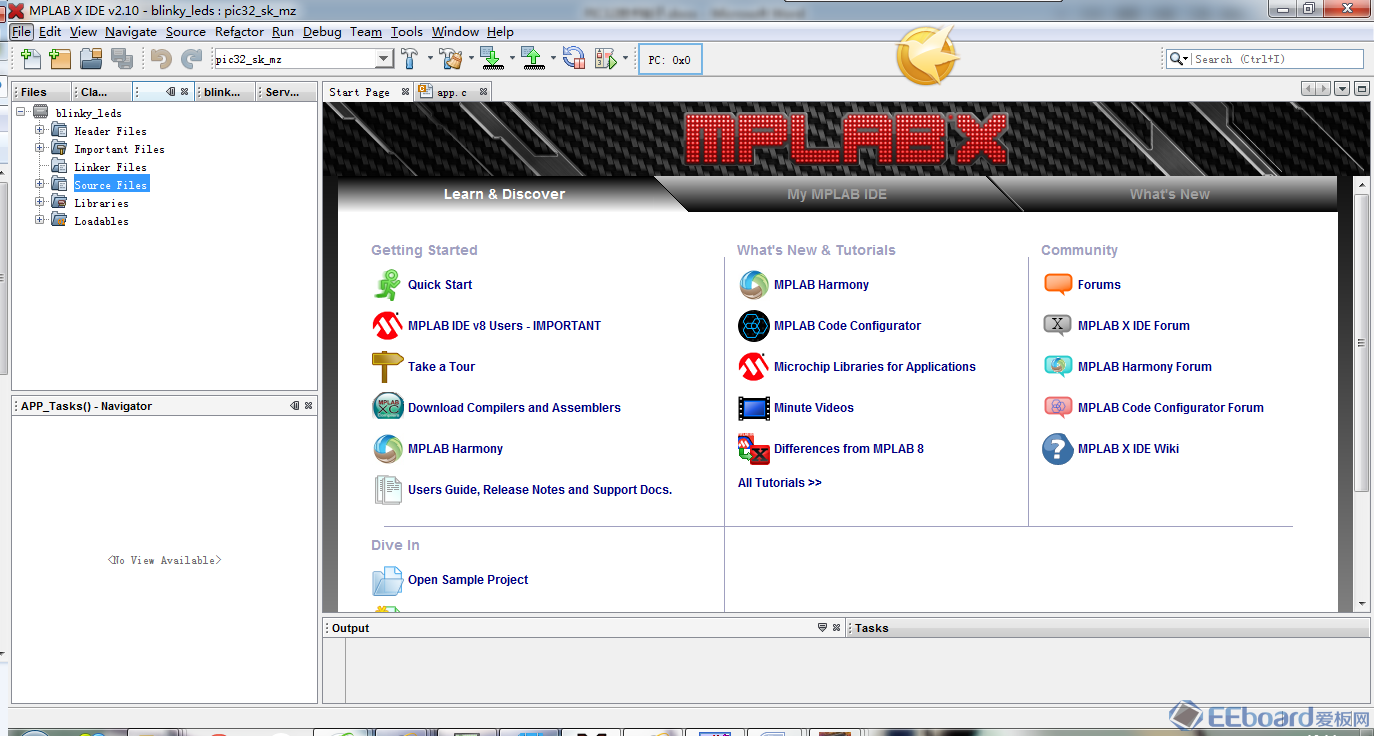
Task: Click the Take a Tour signpost icon
Action: coord(387,367)
